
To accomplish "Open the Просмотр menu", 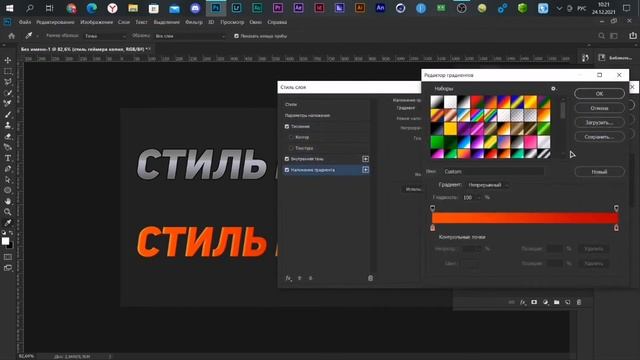I will coord(232,22).
